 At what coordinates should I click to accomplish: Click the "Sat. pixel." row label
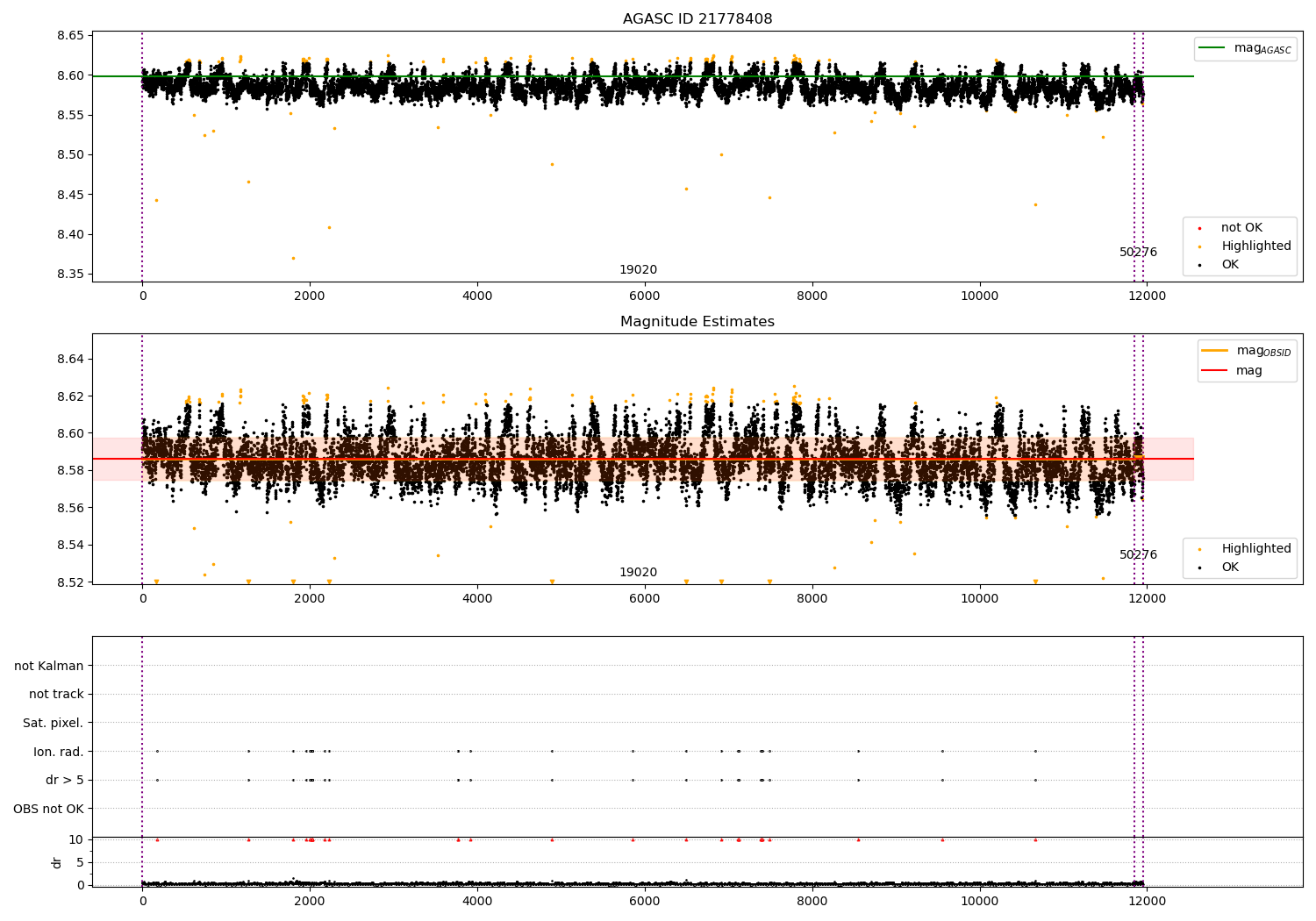tap(54, 724)
